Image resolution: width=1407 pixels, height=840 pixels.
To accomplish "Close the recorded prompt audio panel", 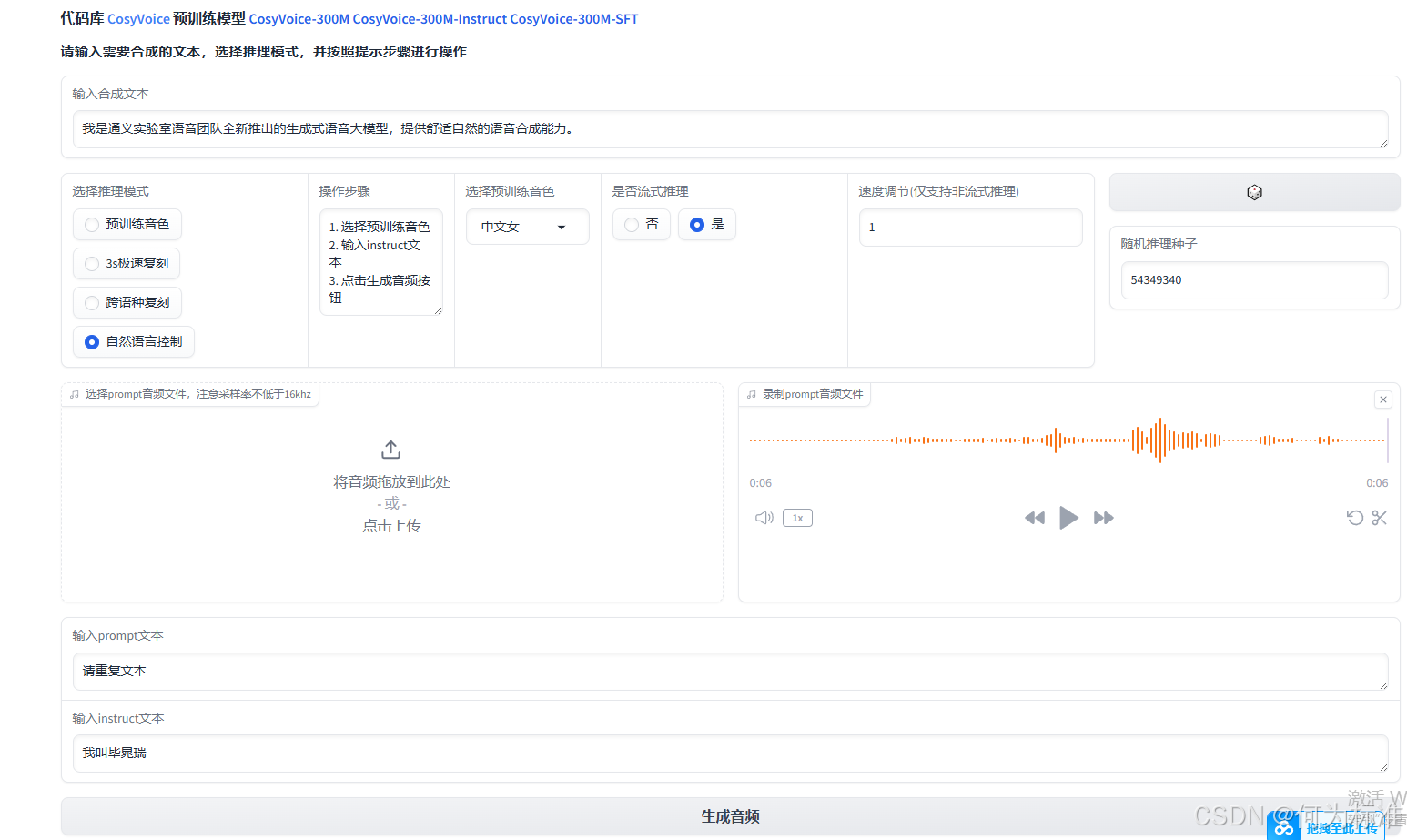I will coord(1382,400).
